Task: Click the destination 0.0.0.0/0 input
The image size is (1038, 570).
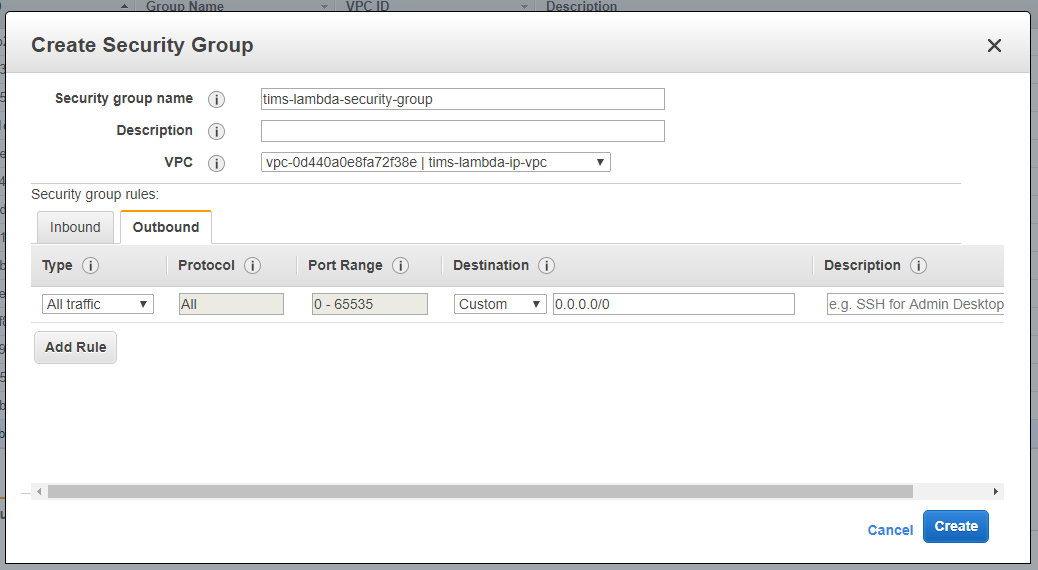Action: click(674, 304)
